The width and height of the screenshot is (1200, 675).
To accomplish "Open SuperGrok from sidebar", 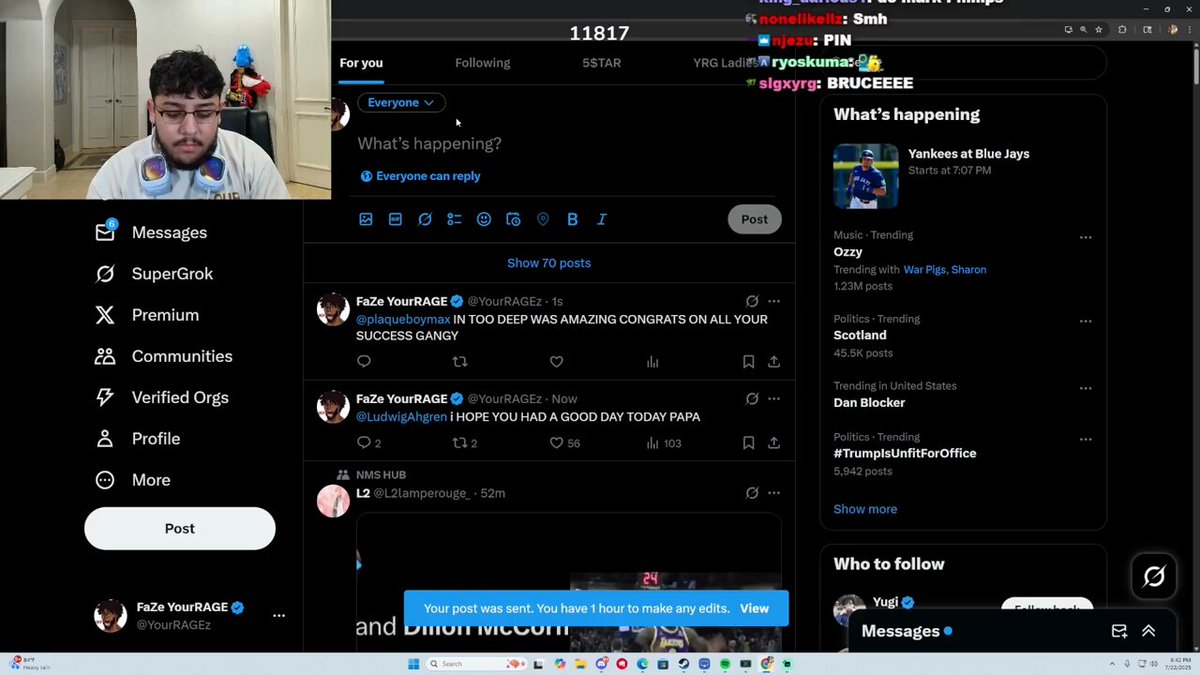I will pos(154,274).
